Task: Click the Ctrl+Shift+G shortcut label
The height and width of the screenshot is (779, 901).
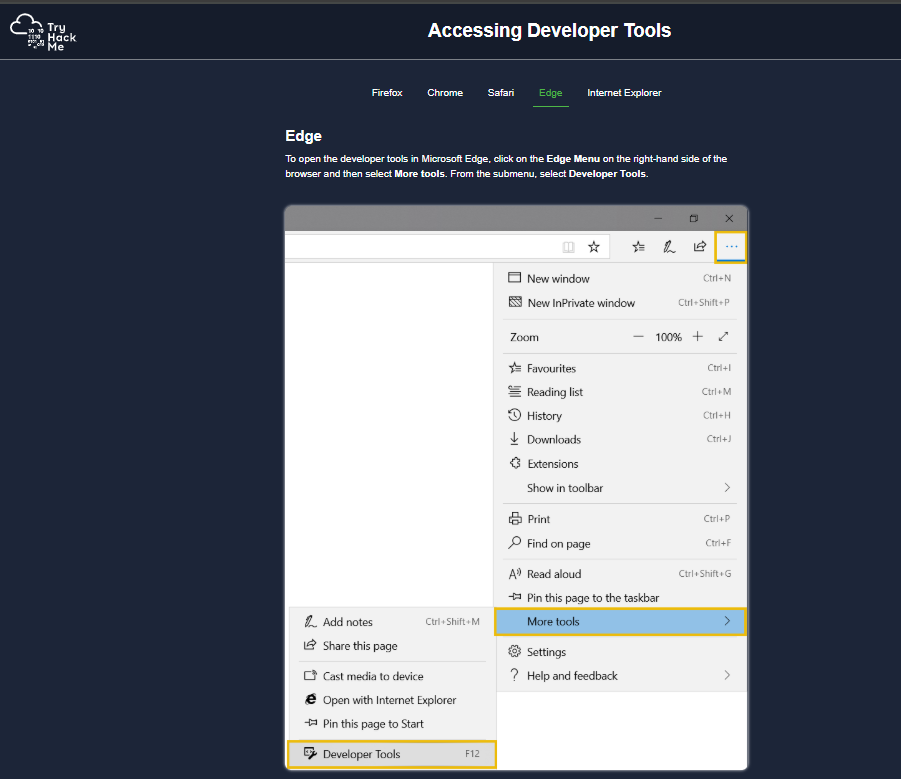Action: tap(705, 573)
